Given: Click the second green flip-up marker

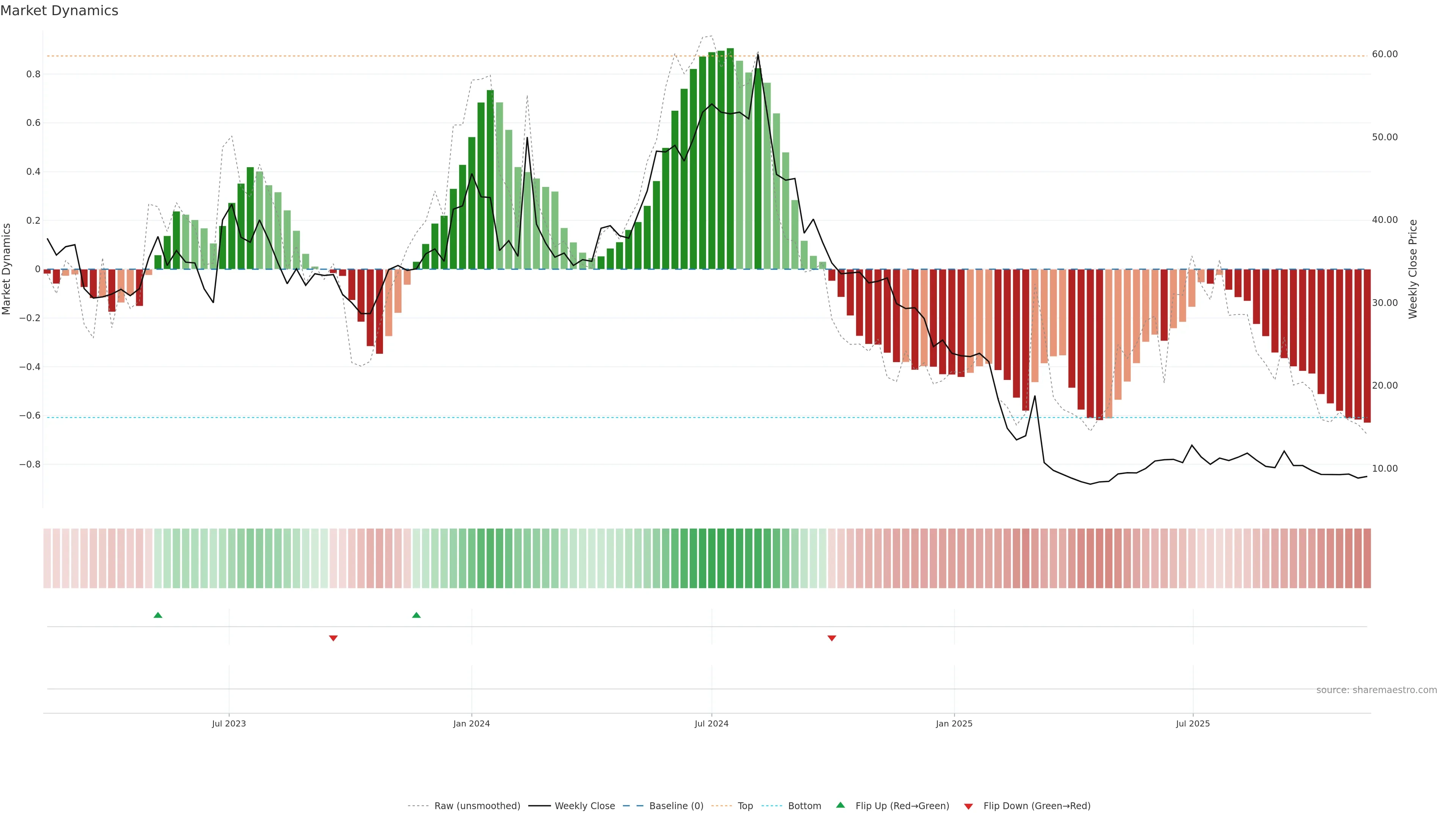Looking at the screenshot, I should [x=416, y=615].
